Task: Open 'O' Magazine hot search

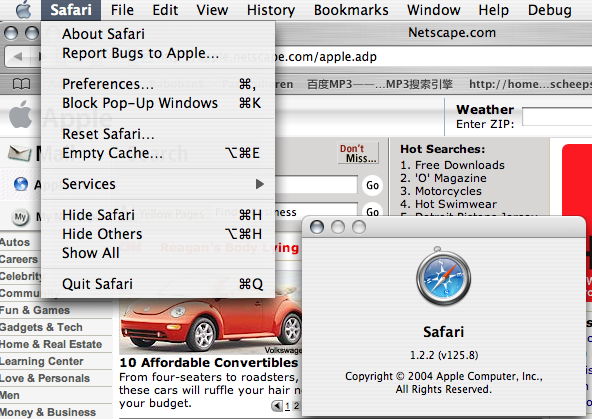Action: (450, 178)
